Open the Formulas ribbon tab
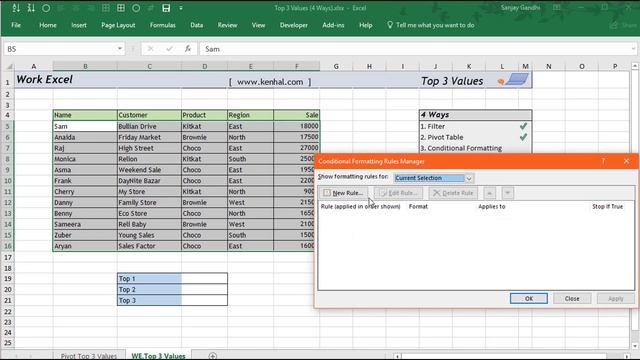 tap(162, 25)
